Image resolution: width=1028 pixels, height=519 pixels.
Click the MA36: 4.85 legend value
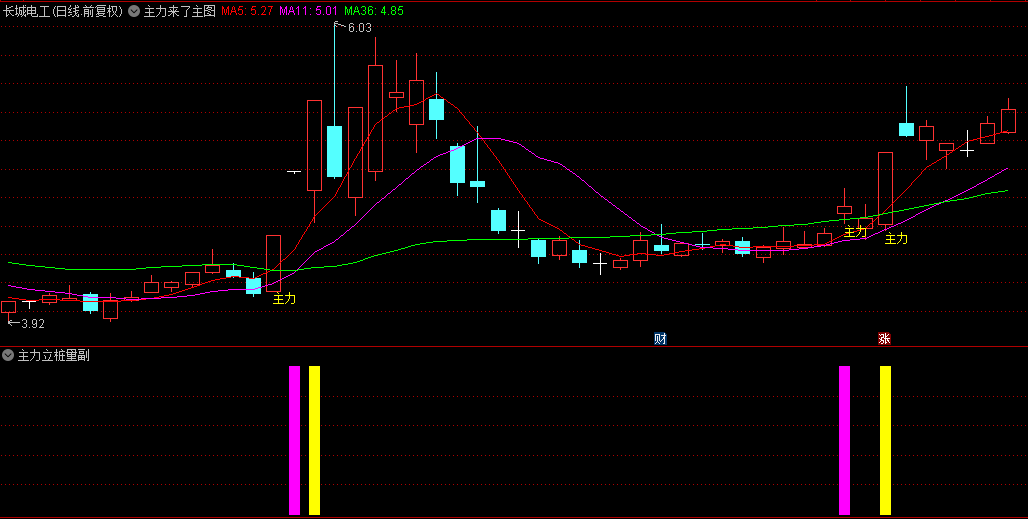click(x=374, y=11)
